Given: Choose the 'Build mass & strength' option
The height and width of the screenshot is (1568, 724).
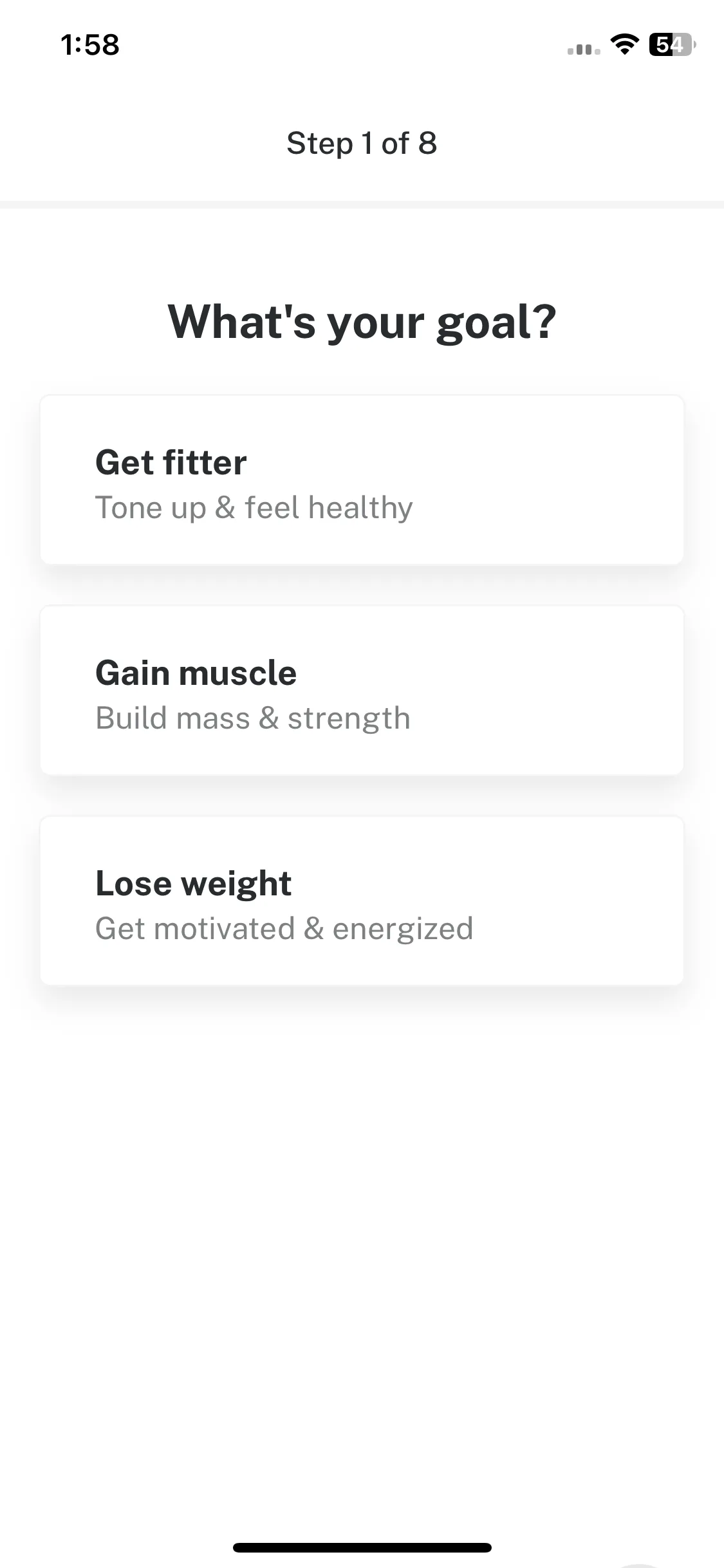Looking at the screenshot, I should coord(252,718).
